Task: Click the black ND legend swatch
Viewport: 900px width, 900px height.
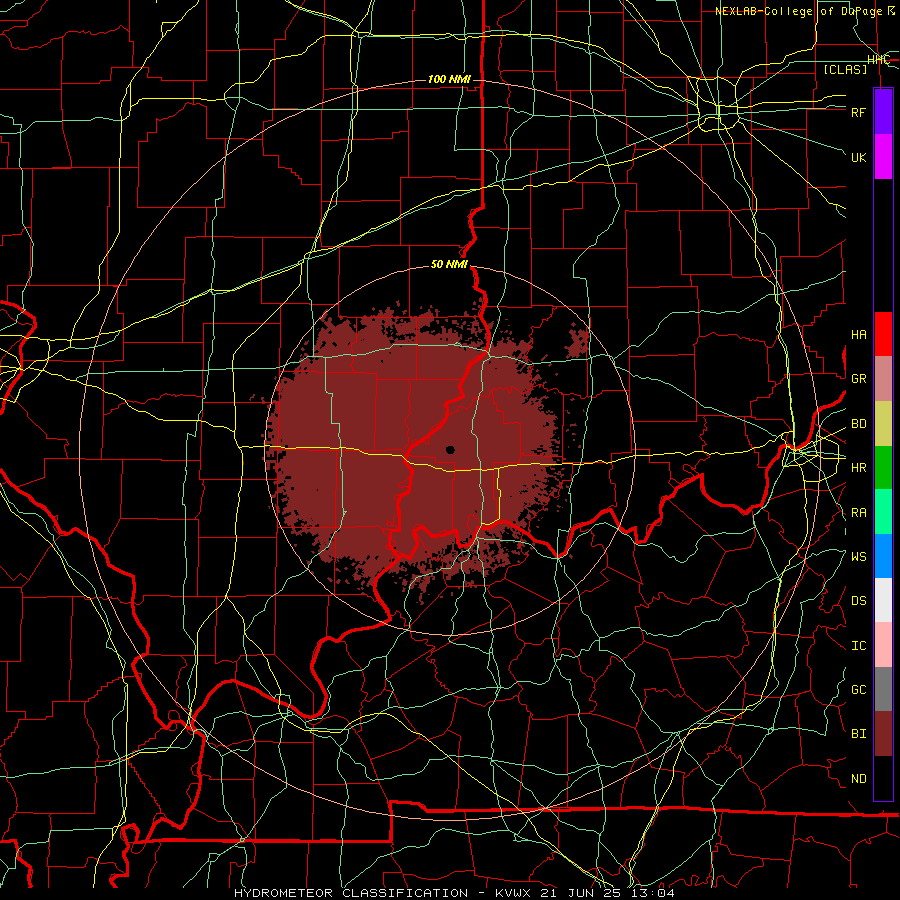Action: 883,778
